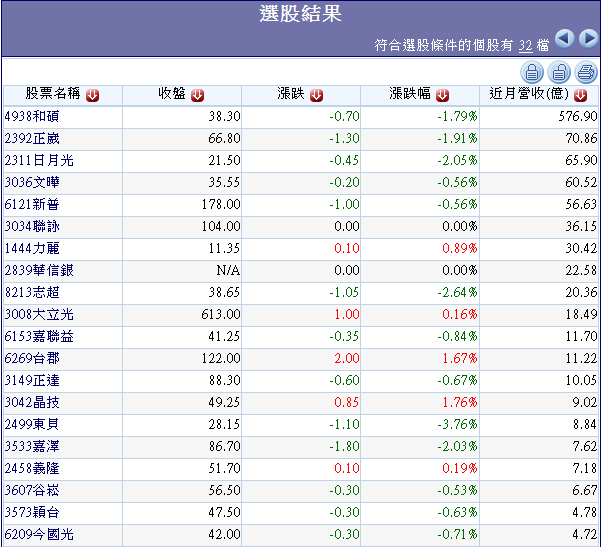Click the 漲跌 column header text
This screenshot has height=547, width=602.
291,93
